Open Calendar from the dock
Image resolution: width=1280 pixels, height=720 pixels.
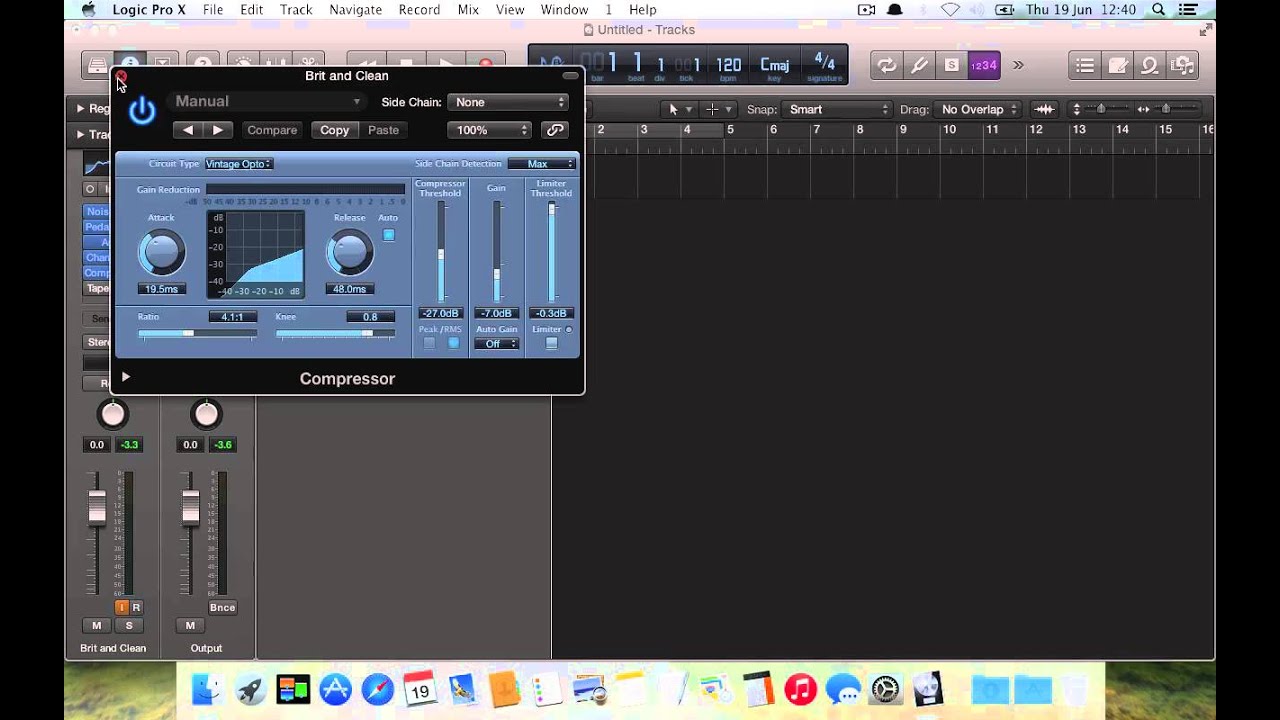coord(420,688)
